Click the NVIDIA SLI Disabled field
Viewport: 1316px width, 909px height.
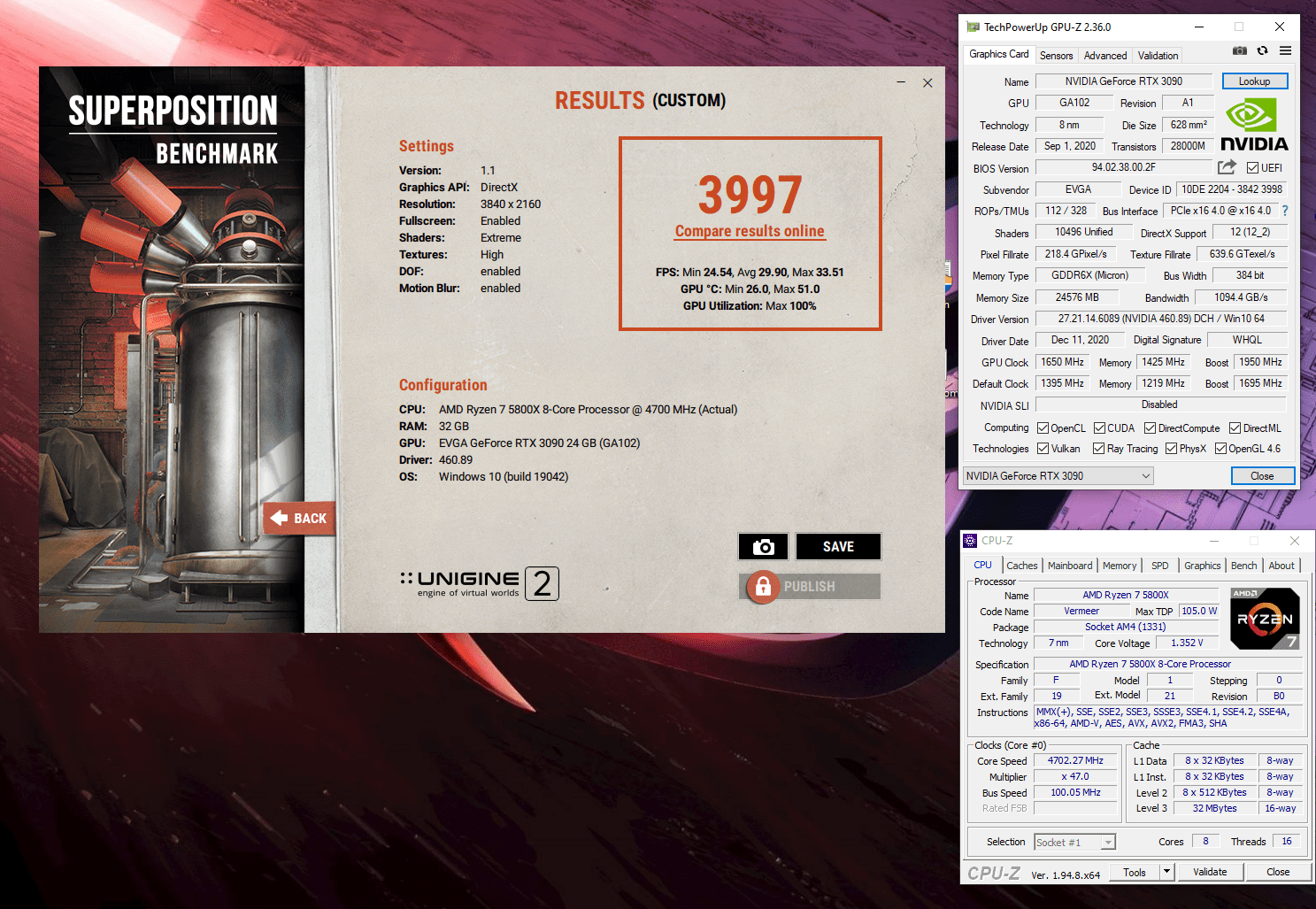coord(1159,404)
